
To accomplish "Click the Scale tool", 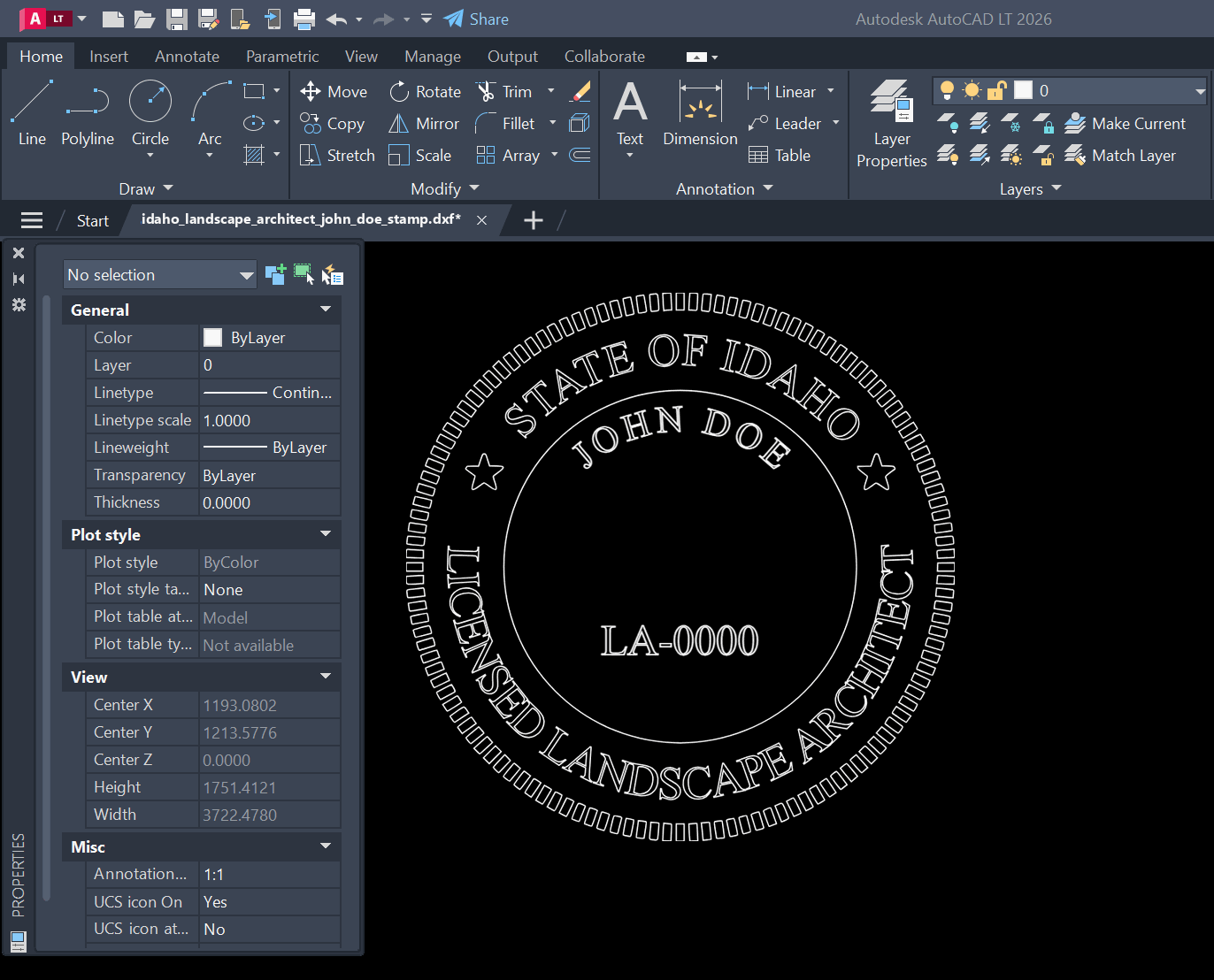I will (x=420, y=156).
